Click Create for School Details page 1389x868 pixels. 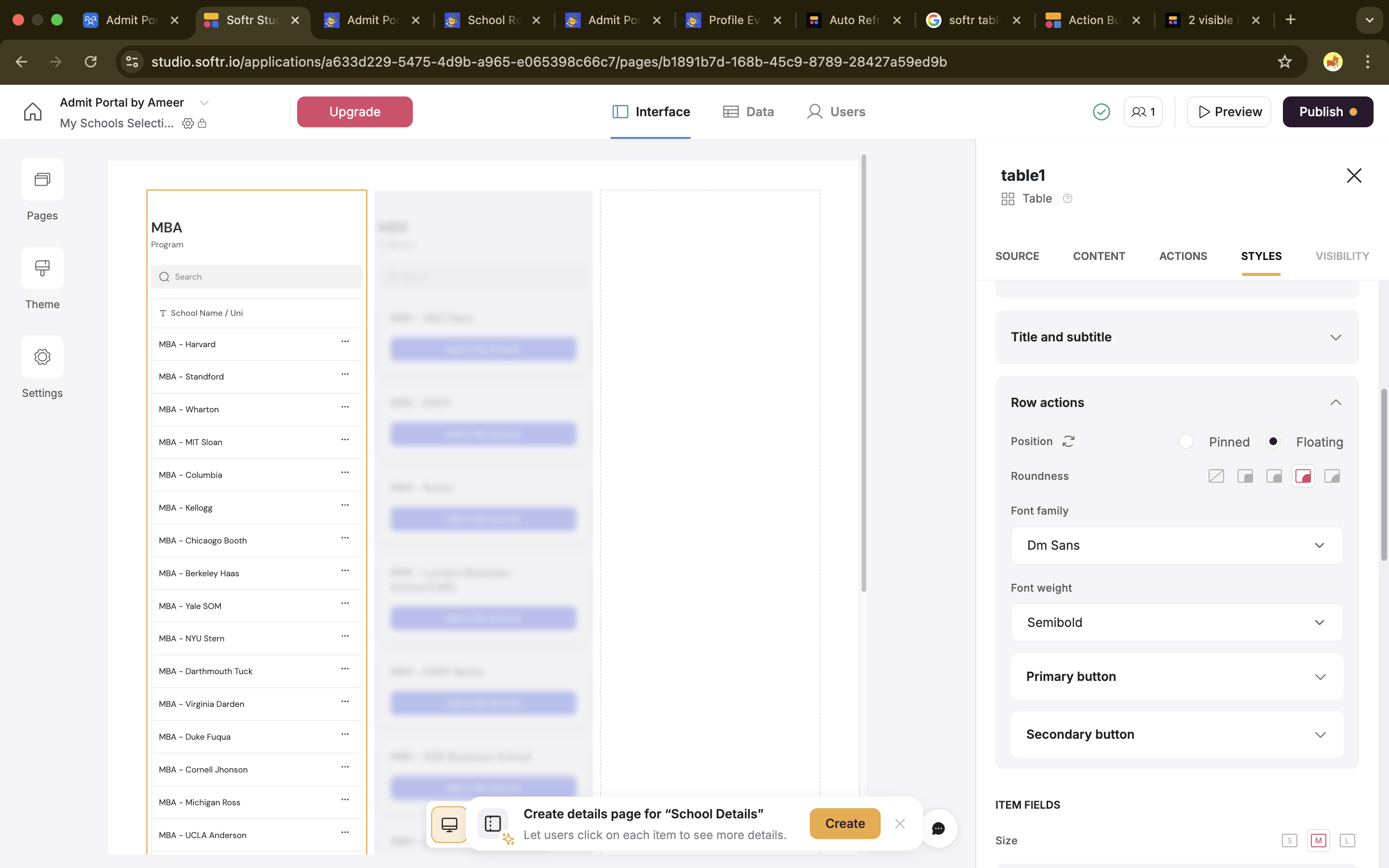(845, 824)
